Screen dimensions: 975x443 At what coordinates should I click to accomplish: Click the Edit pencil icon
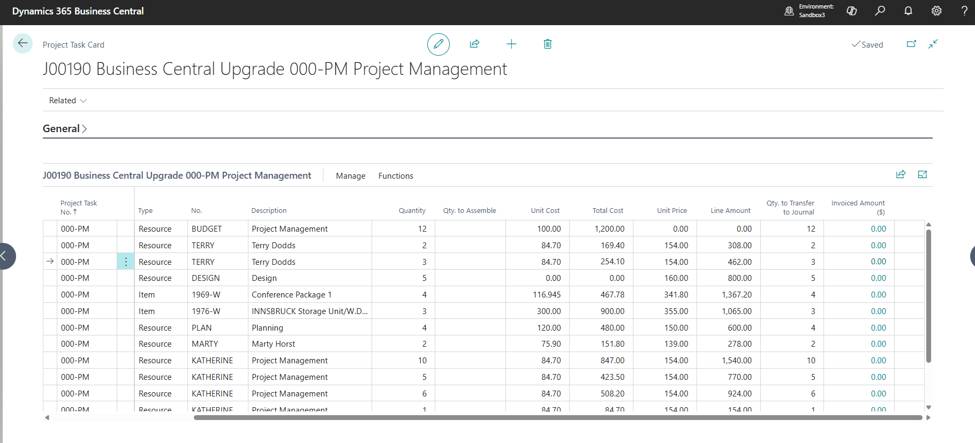pyautogui.click(x=438, y=44)
